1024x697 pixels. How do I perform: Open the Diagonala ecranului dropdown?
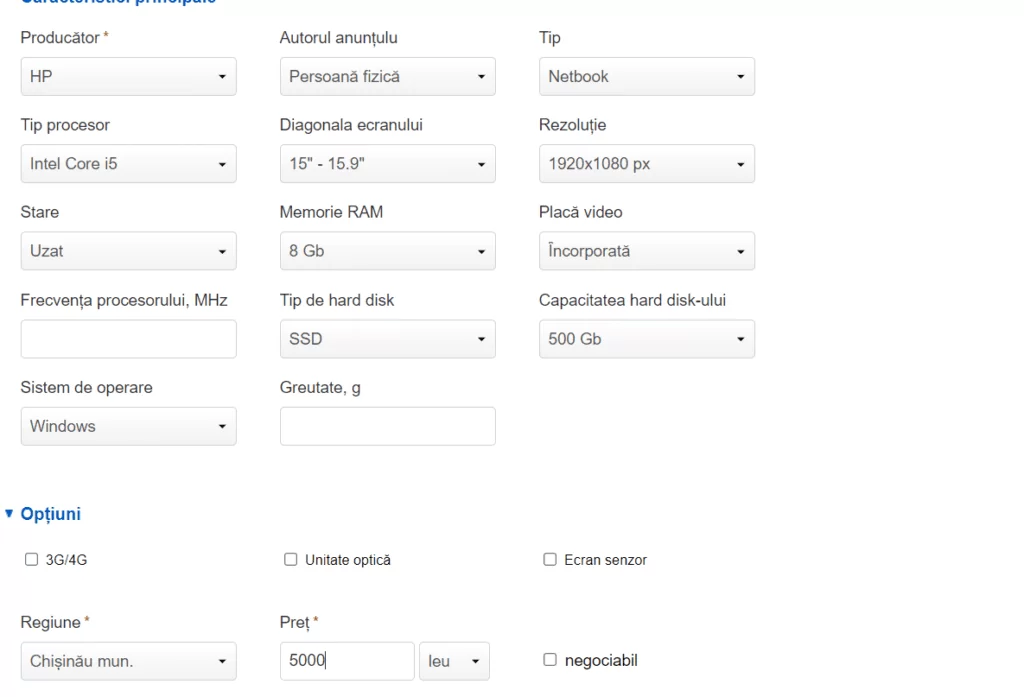(388, 163)
